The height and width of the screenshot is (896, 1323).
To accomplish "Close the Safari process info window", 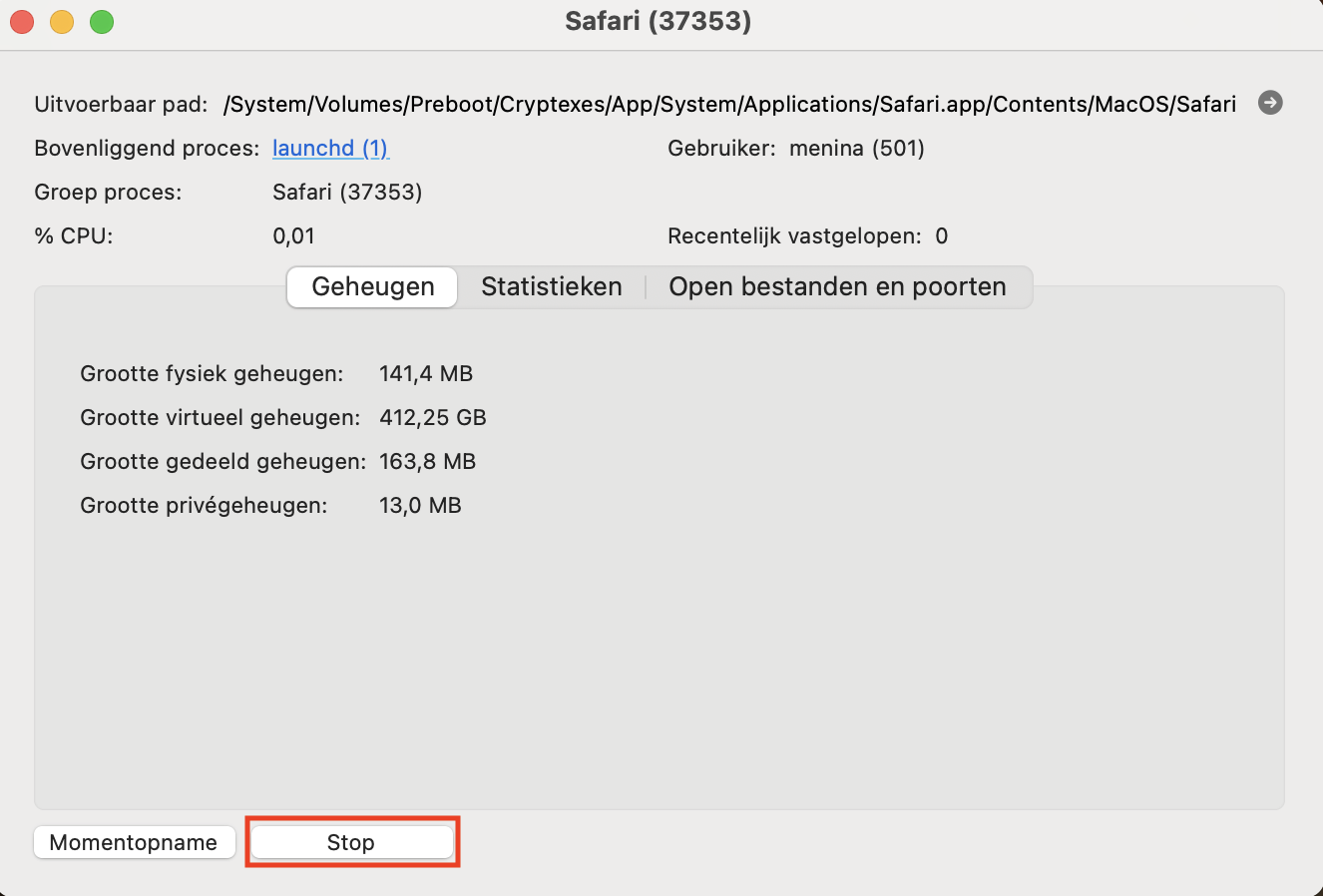I will pos(22,21).
